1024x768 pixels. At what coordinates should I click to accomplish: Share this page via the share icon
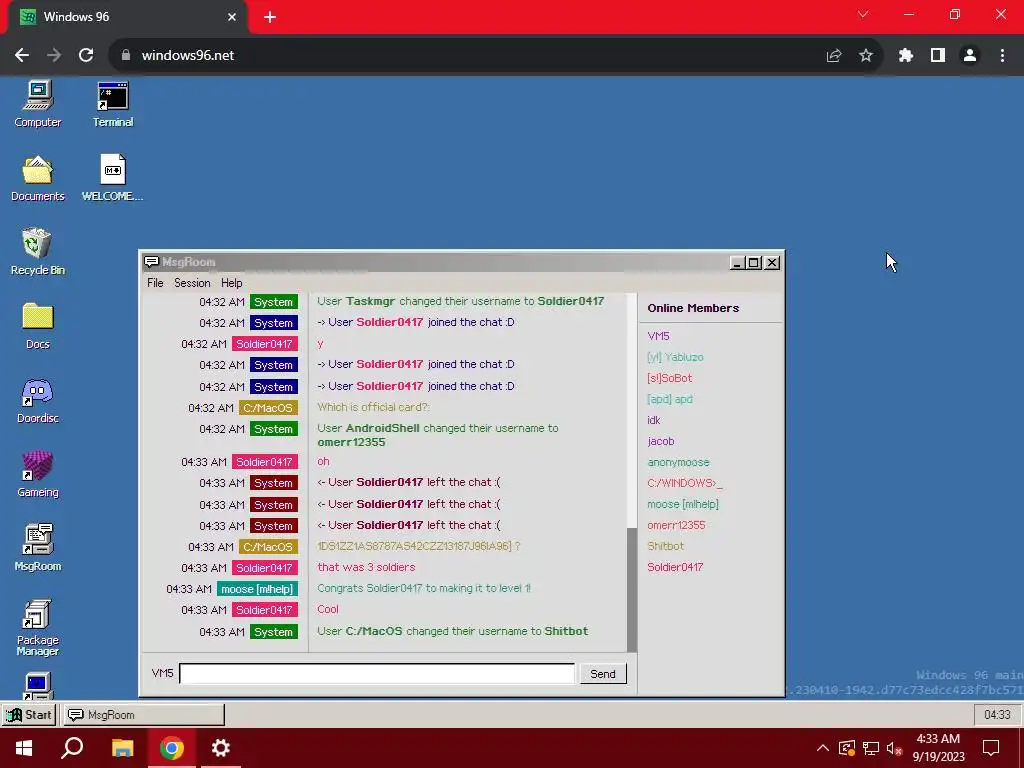pyautogui.click(x=833, y=56)
